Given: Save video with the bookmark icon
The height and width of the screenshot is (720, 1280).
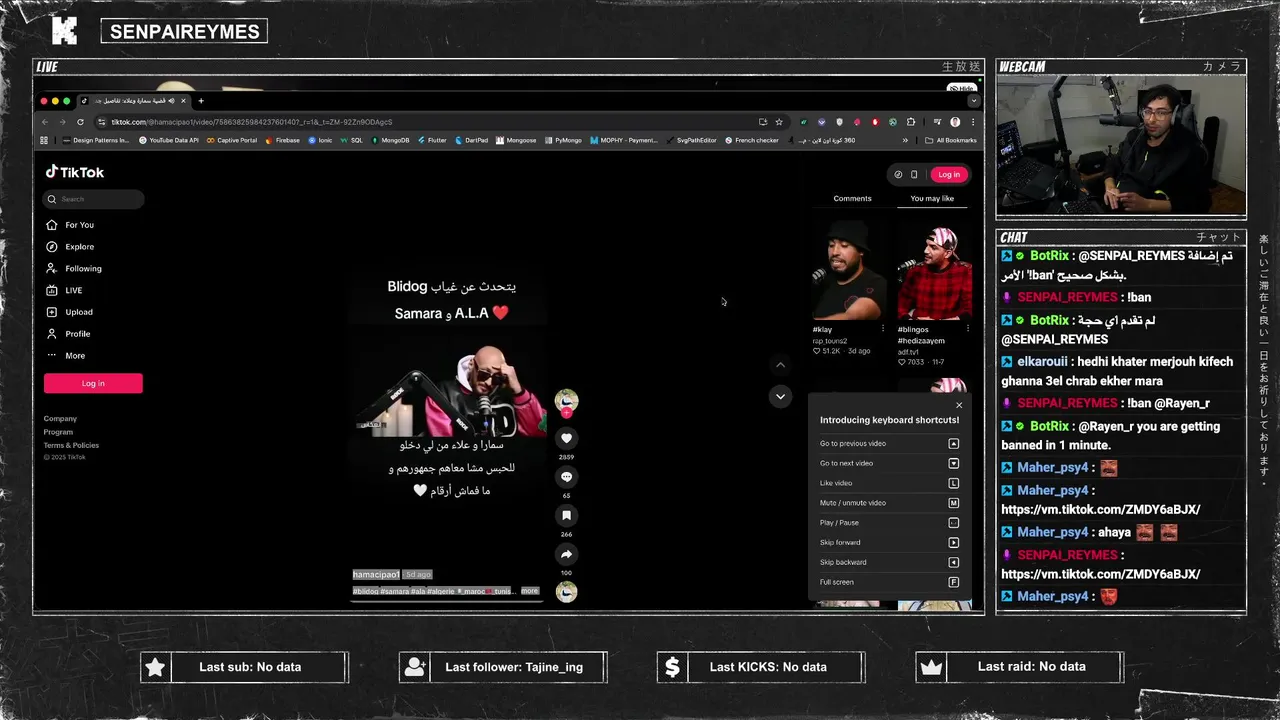Looking at the screenshot, I should (566, 516).
